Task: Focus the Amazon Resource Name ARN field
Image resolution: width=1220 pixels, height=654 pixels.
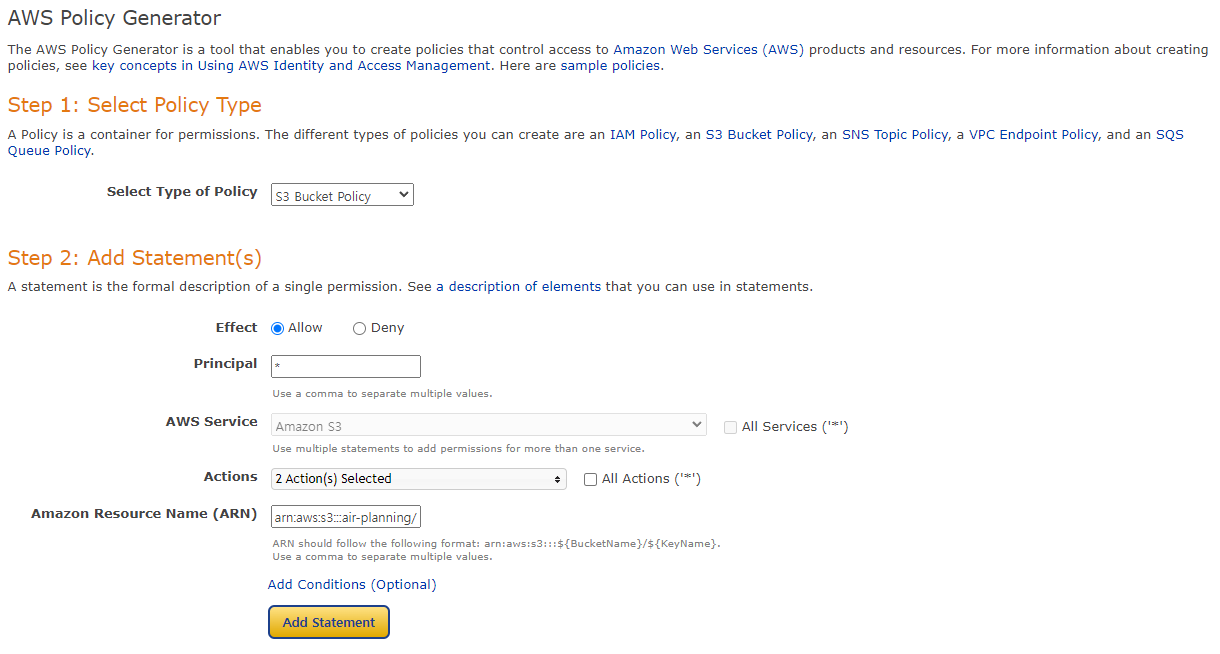Action: pos(346,516)
